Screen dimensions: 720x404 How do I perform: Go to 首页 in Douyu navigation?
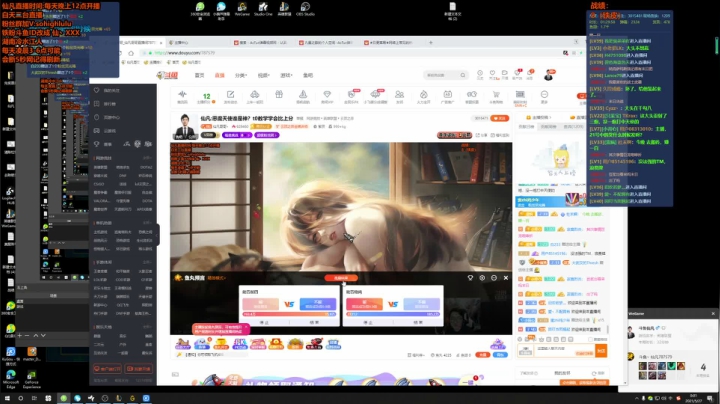(x=199, y=75)
